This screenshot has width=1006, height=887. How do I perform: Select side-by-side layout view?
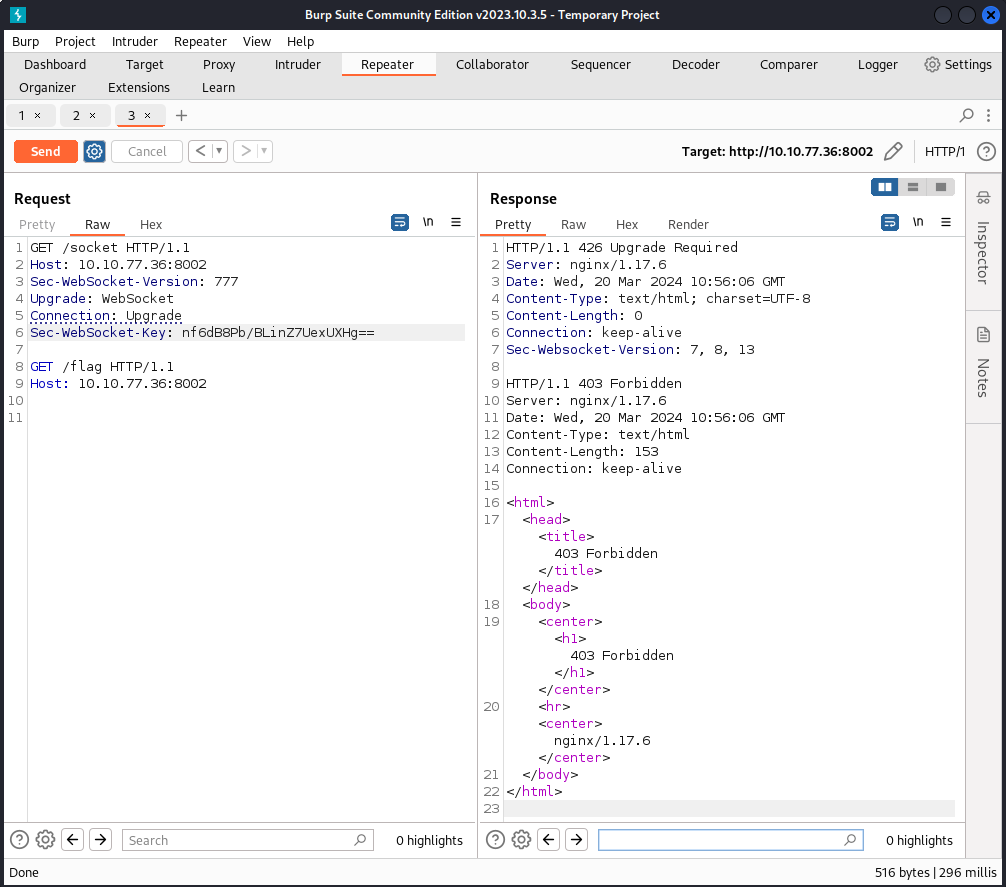click(885, 187)
